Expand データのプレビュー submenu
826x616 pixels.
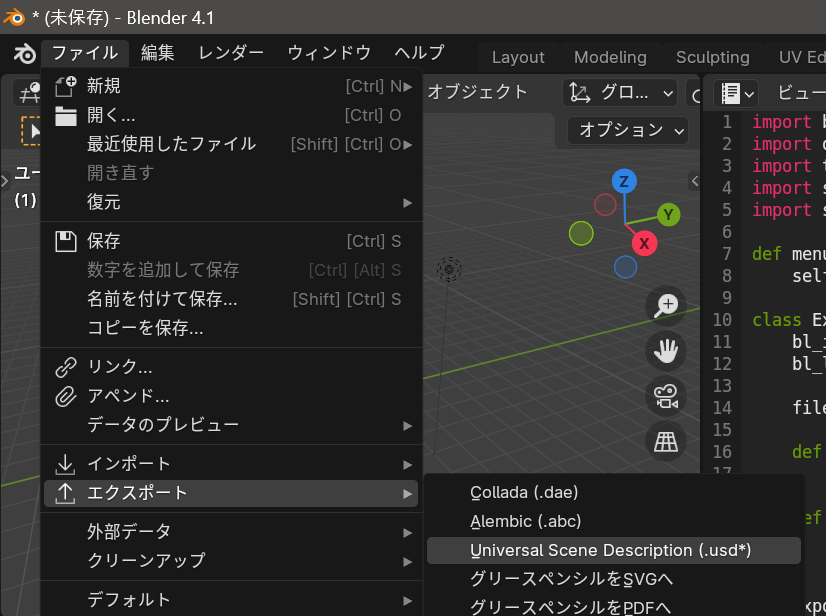[x=232, y=425]
